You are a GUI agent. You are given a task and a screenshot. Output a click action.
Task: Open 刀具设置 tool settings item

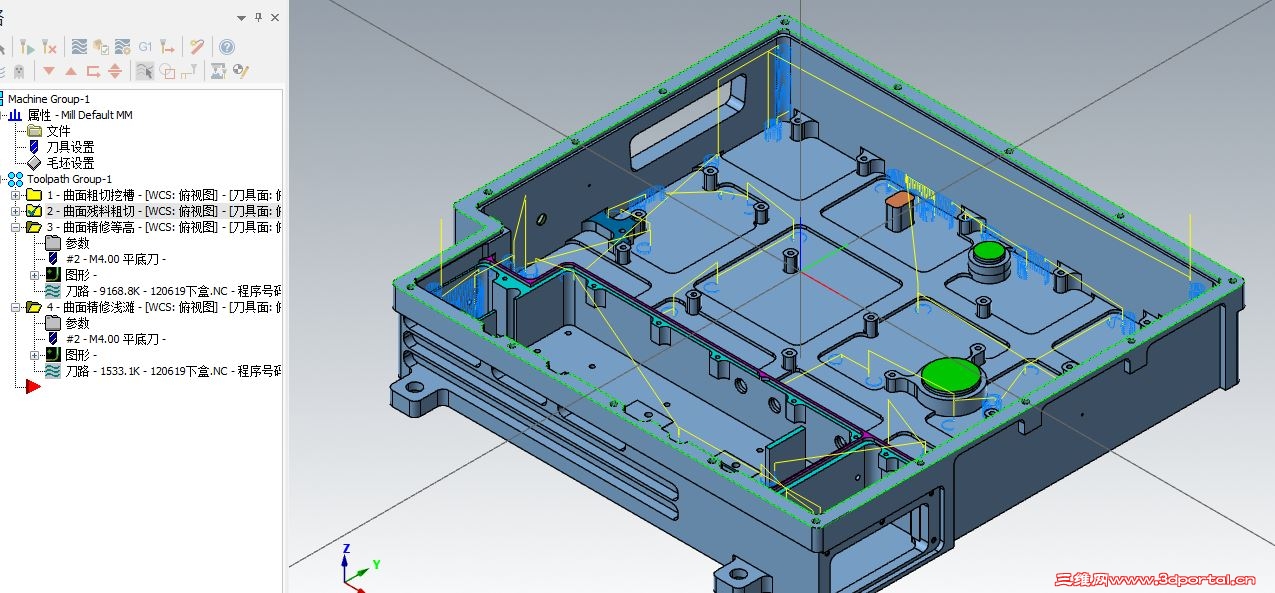70,147
